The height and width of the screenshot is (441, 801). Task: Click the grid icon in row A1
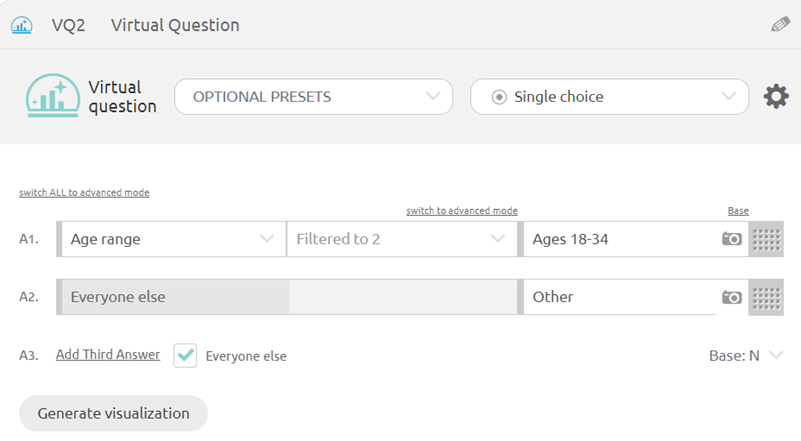point(766,239)
